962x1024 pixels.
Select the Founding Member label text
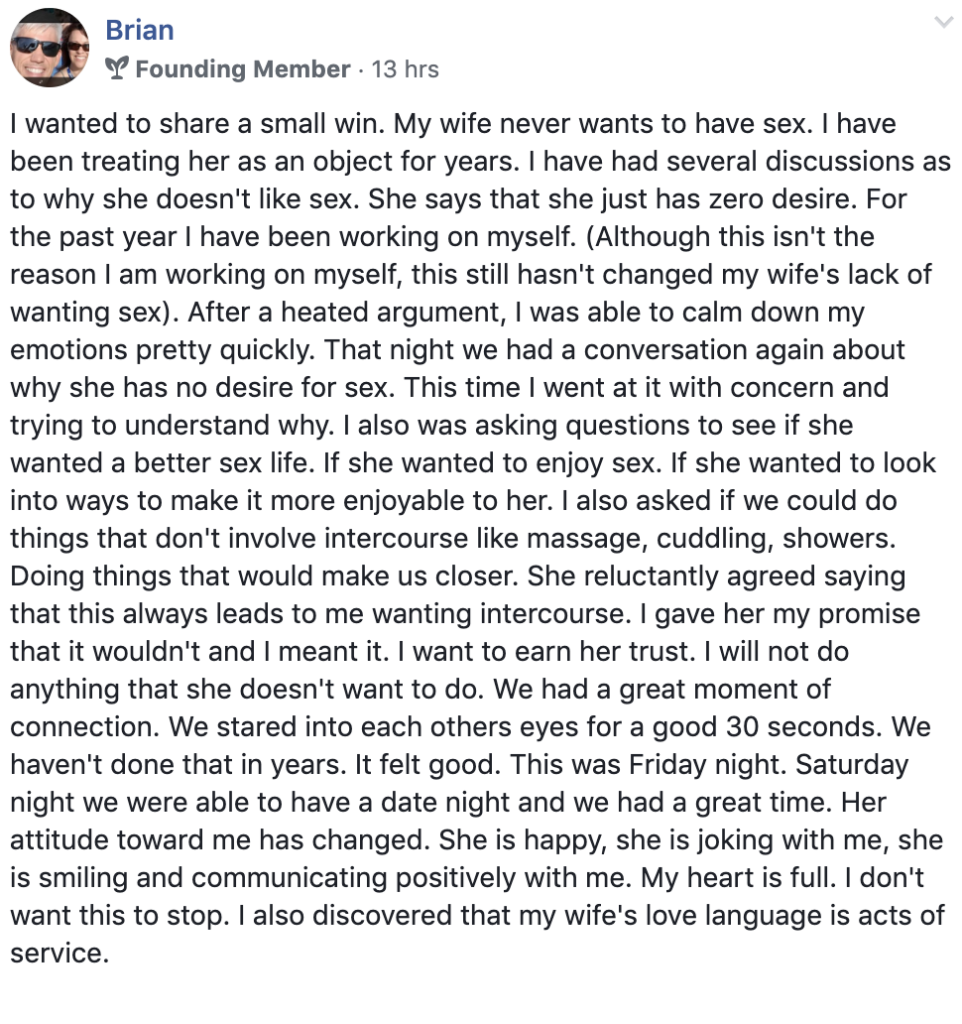click(x=243, y=69)
